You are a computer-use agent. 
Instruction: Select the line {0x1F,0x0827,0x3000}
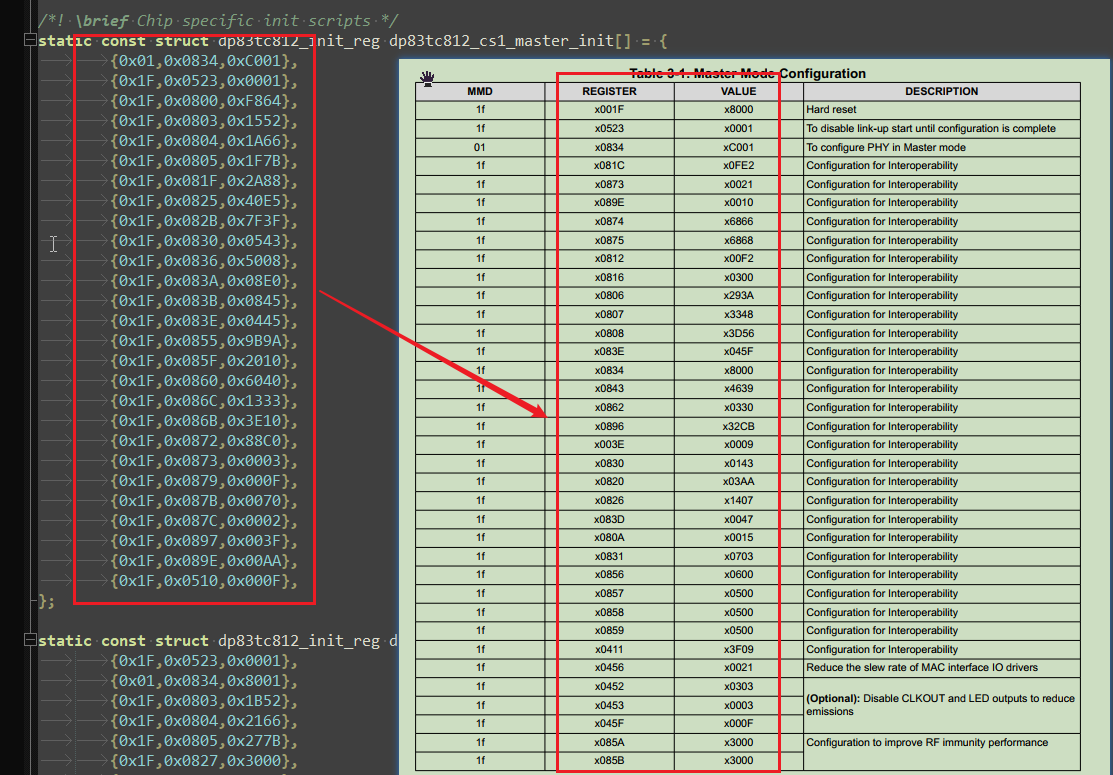[x=204, y=761]
